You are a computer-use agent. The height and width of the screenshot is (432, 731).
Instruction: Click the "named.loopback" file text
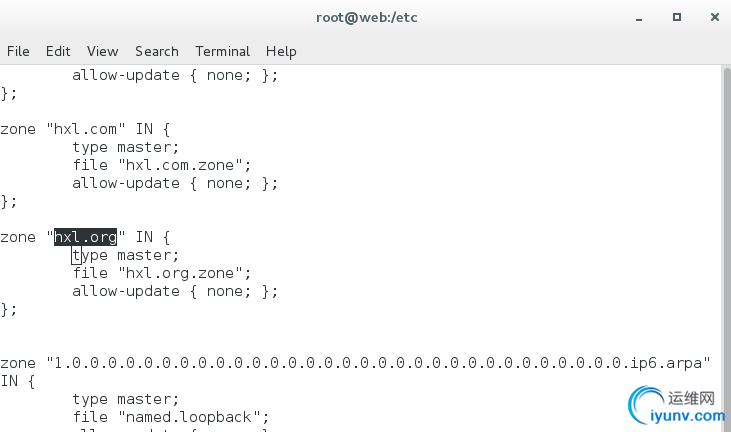[189, 417]
